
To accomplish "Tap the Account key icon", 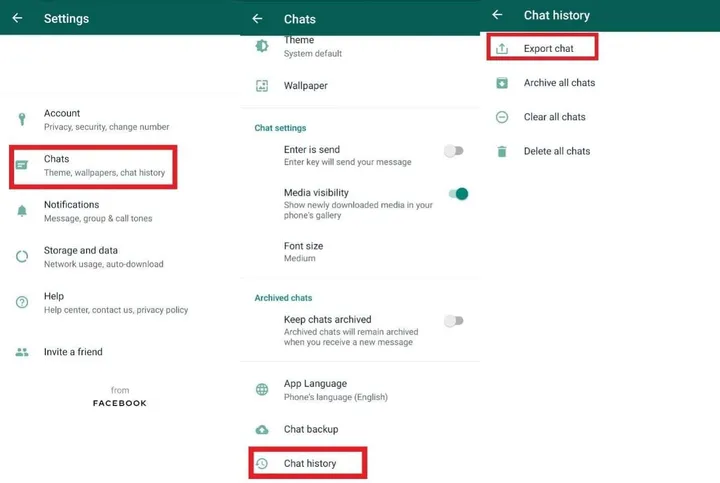I will pos(22,120).
